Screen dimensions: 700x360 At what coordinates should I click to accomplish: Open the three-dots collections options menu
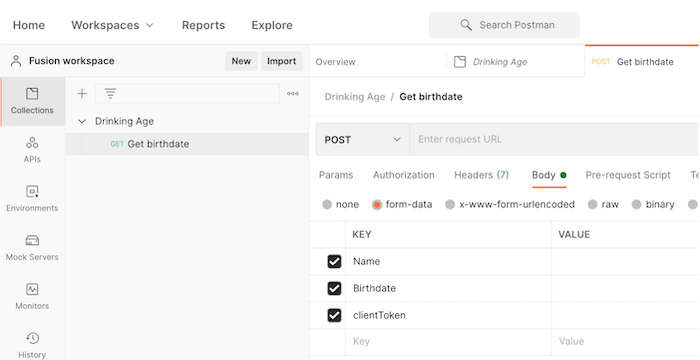[293, 94]
